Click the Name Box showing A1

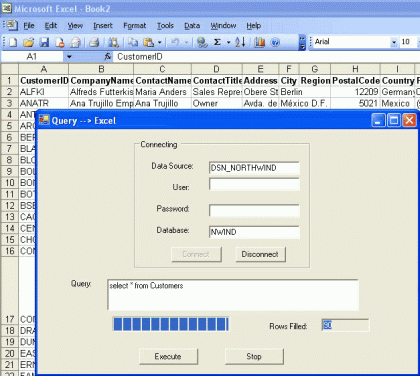pos(32,57)
